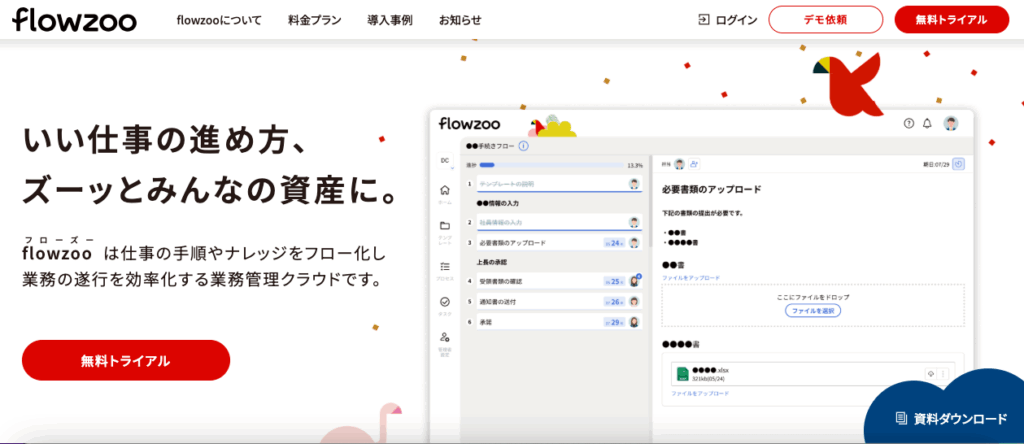
Task: Click the avatar on the 社員情報の入力 row
Action: [633, 223]
